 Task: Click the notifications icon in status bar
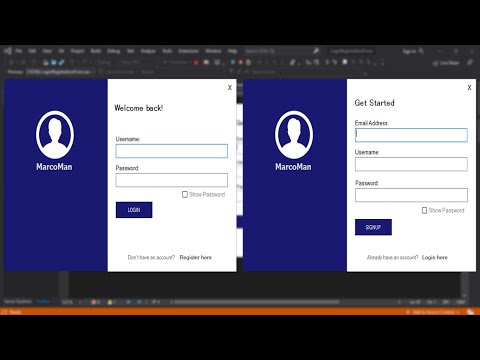tap(470, 312)
